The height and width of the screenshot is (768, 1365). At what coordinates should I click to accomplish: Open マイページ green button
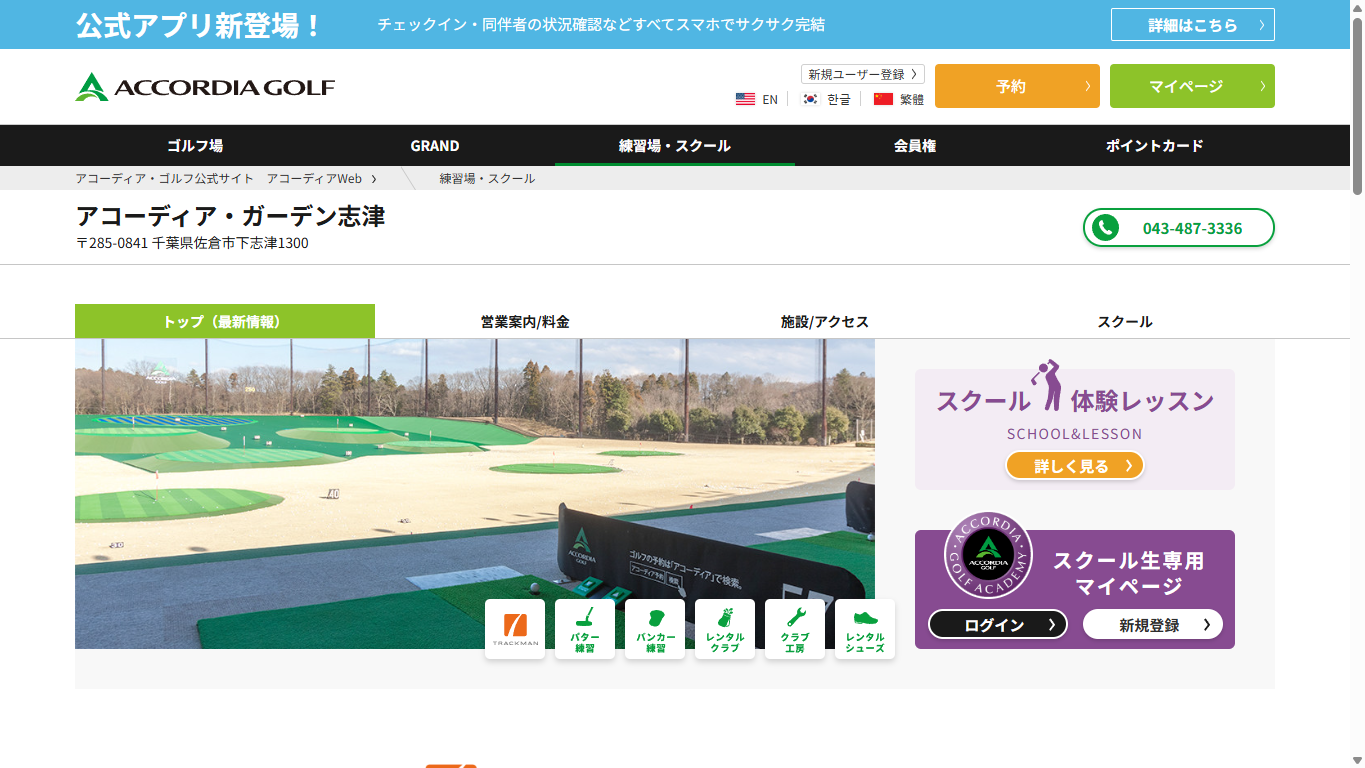[x=1192, y=86]
